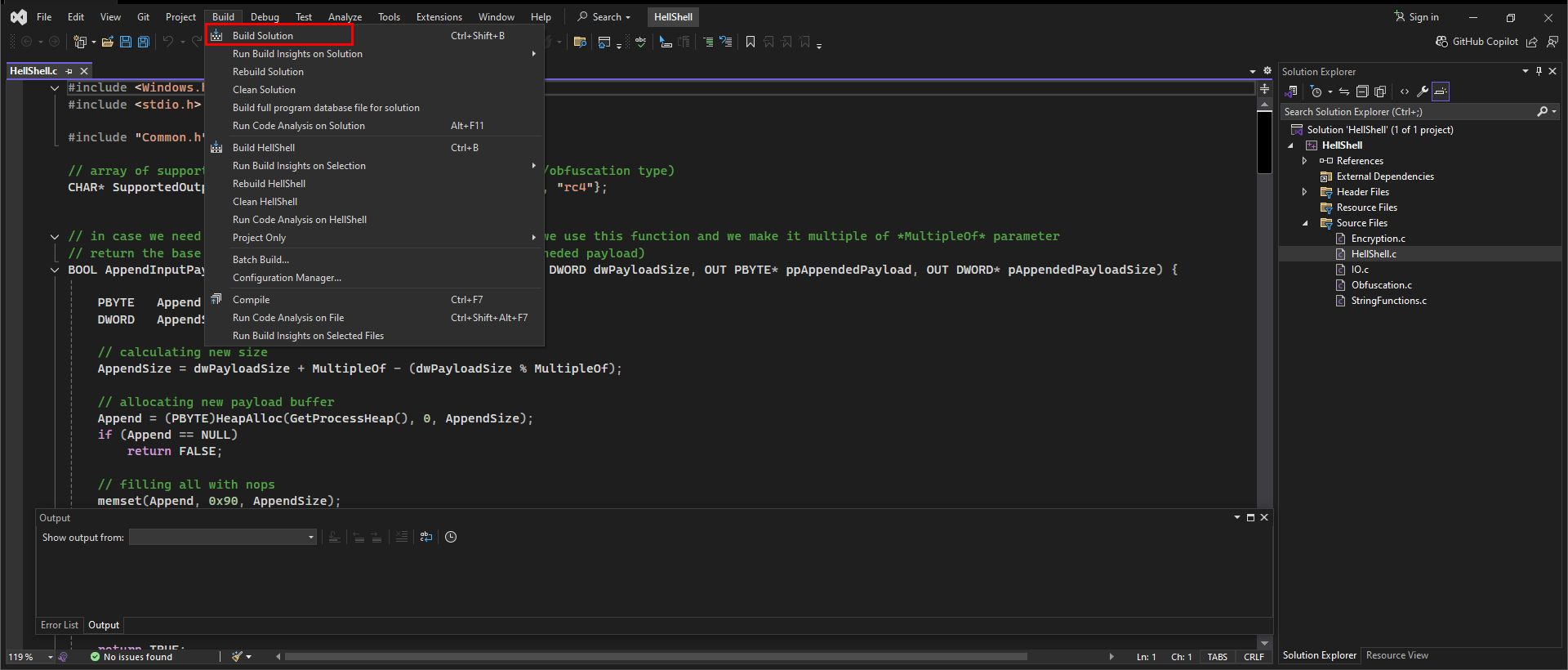Viewport: 1568px width, 670px height.
Task: Open Properties wrench icon in Solution Explorer
Action: (1423, 92)
